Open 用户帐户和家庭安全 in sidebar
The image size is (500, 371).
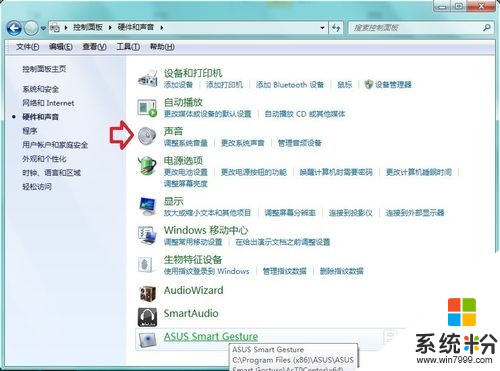coord(55,145)
